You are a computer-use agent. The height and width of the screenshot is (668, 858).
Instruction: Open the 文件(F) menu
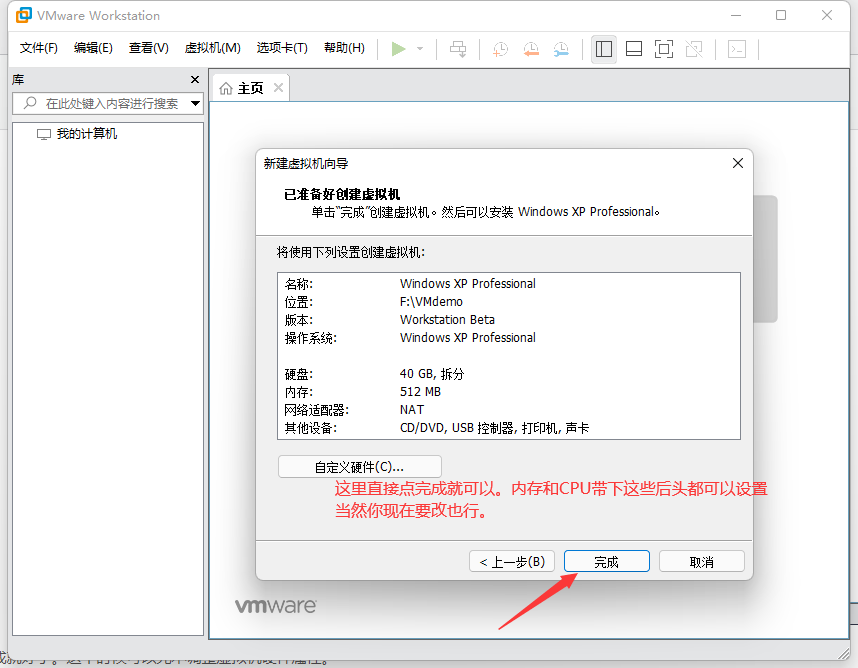click(39, 48)
